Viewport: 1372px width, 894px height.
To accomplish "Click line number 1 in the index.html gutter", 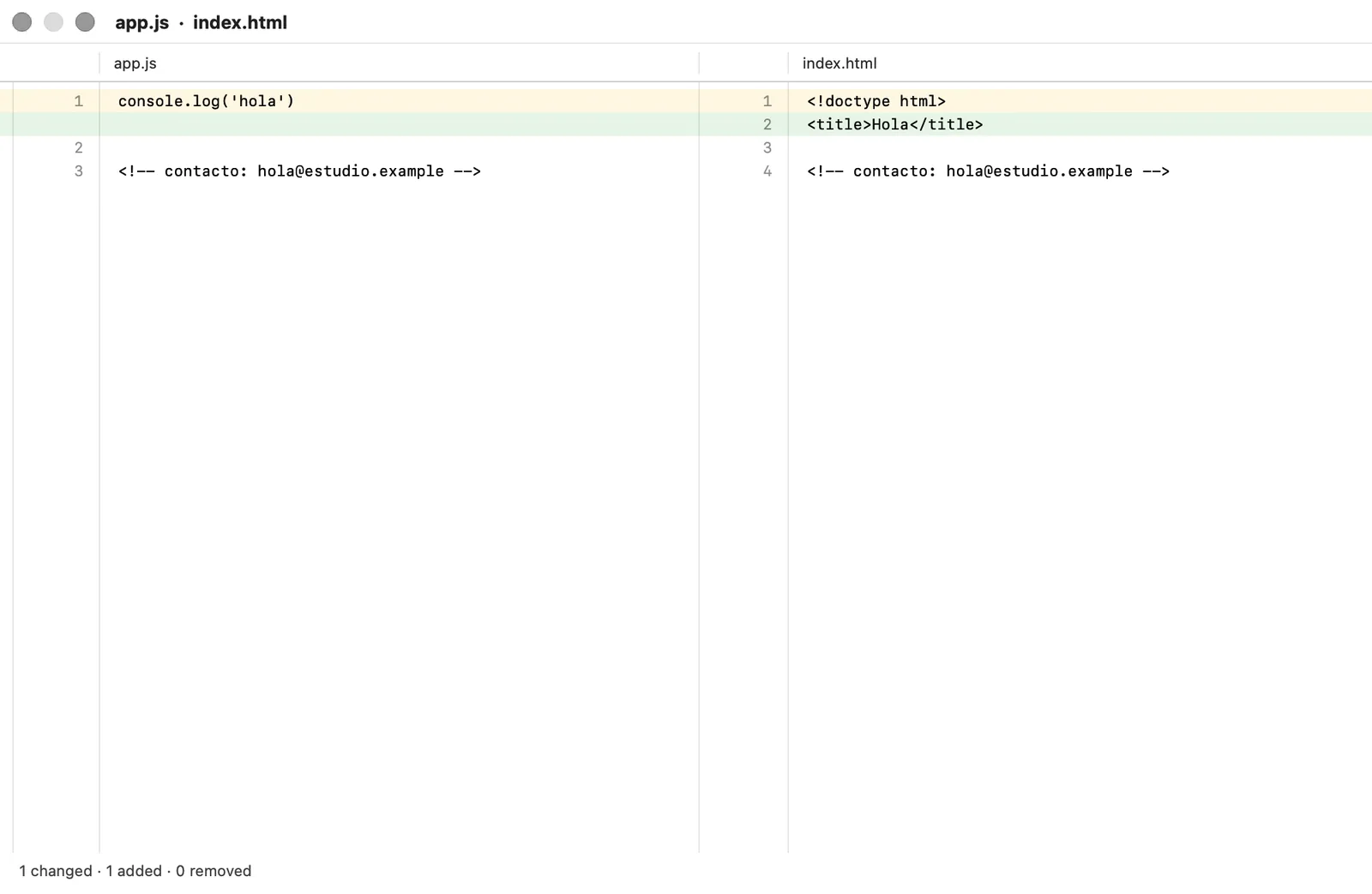I will 767,101.
